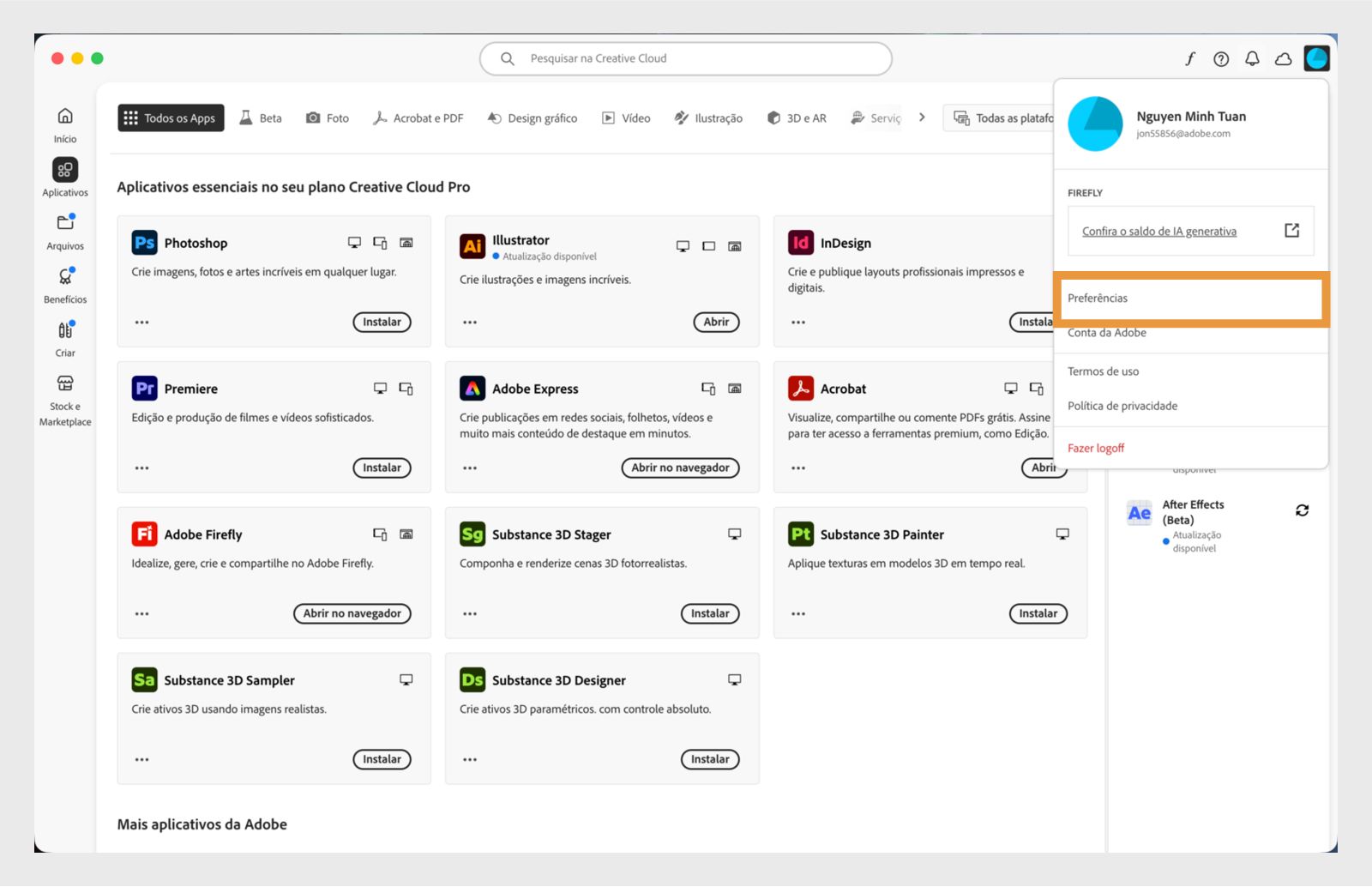Switch to the 3D e AR tab
Image resolution: width=1372 pixels, height=887 pixels.
tap(797, 118)
